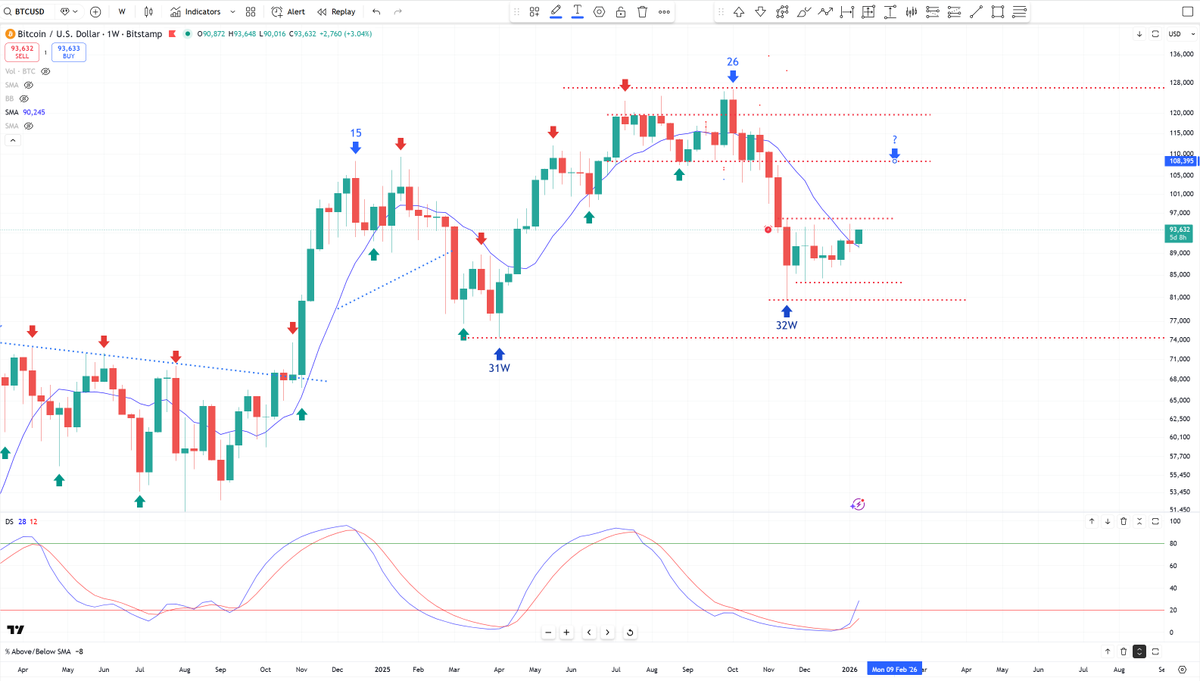Move DS pane down

click(x=1107, y=521)
